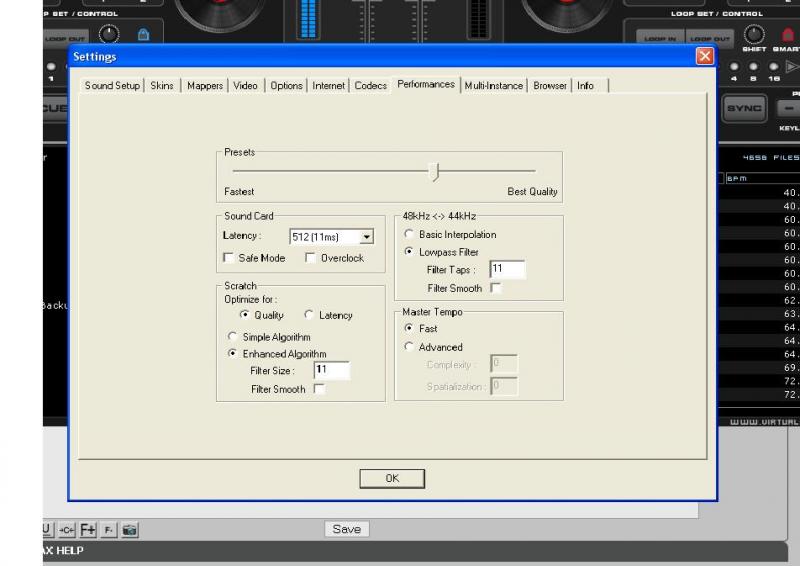Toggle Filter Smooth under Lowpass Filter

[497, 288]
